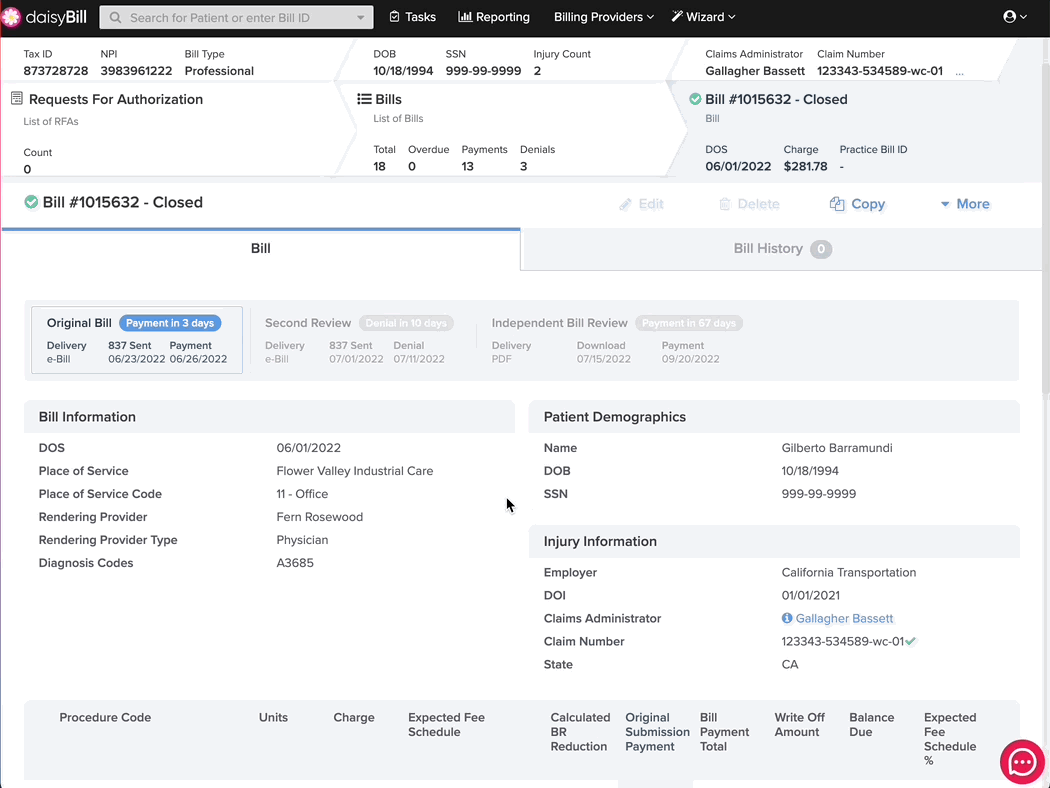The image size is (1050, 788).
Task: Click the daisyBill flower logo
Action: [11, 17]
